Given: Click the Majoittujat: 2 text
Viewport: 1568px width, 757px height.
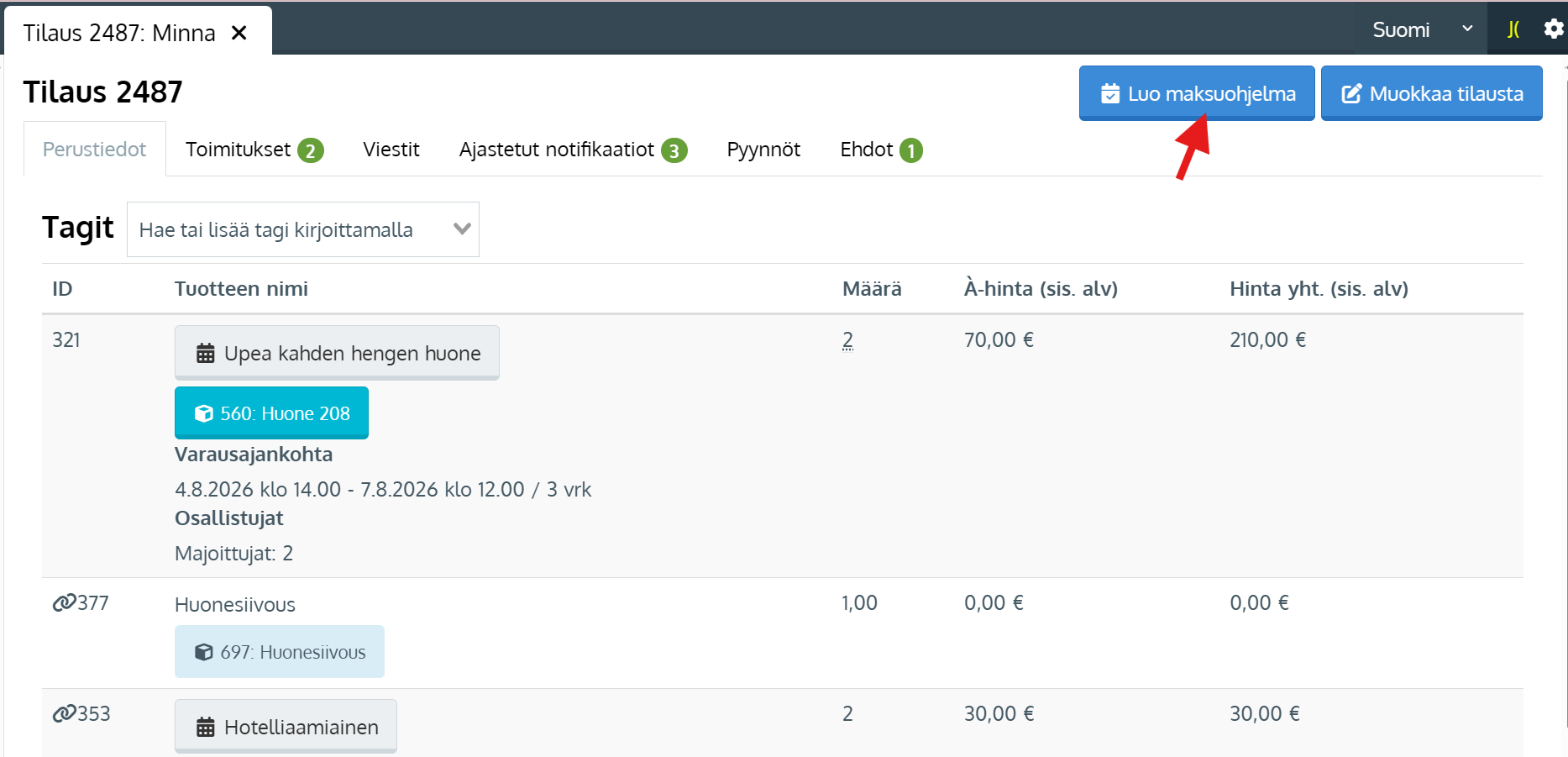Looking at the screenshot, I should click(x=233, y=553).
